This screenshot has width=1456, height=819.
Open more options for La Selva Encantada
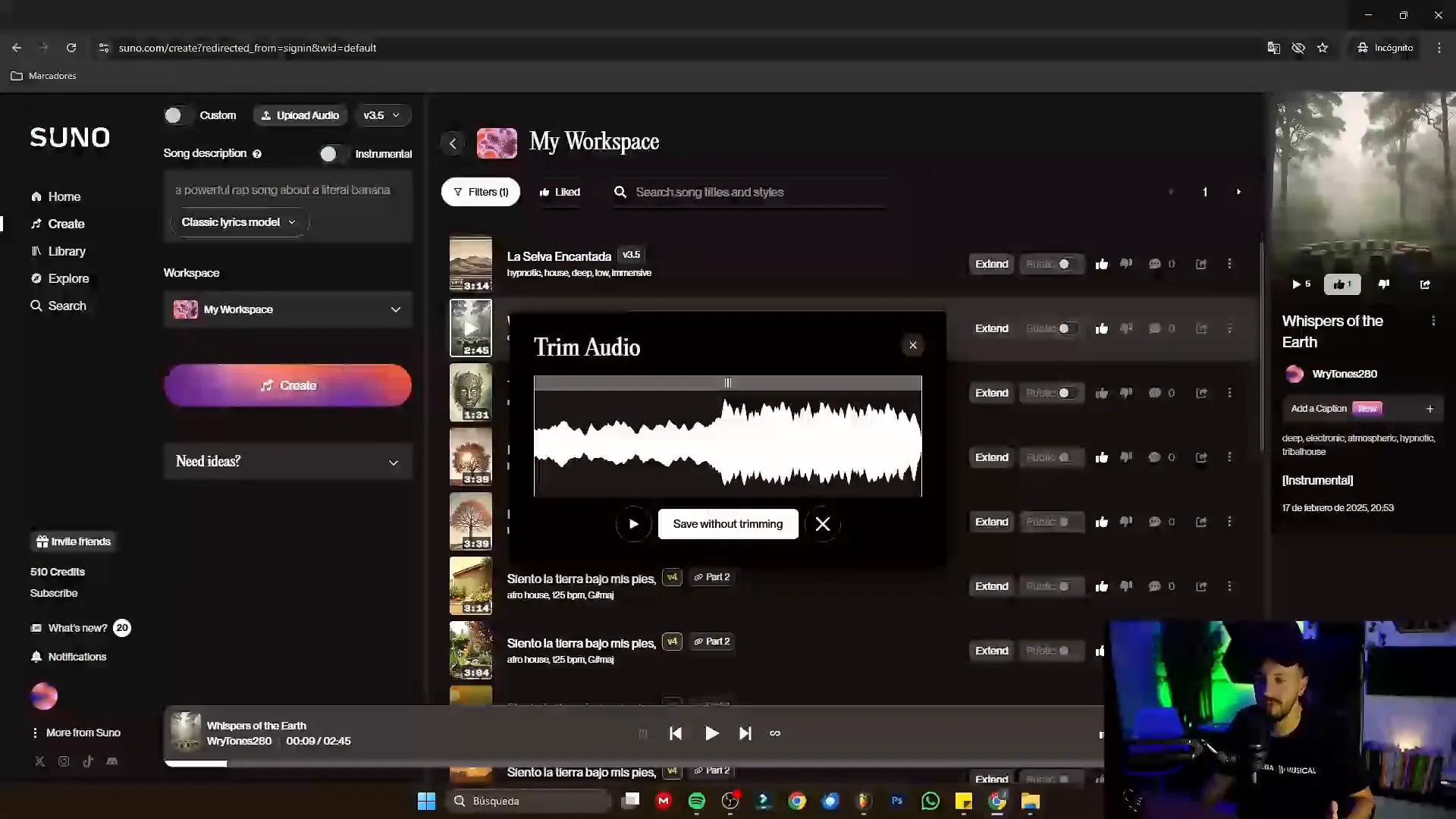coord(1229,264)
